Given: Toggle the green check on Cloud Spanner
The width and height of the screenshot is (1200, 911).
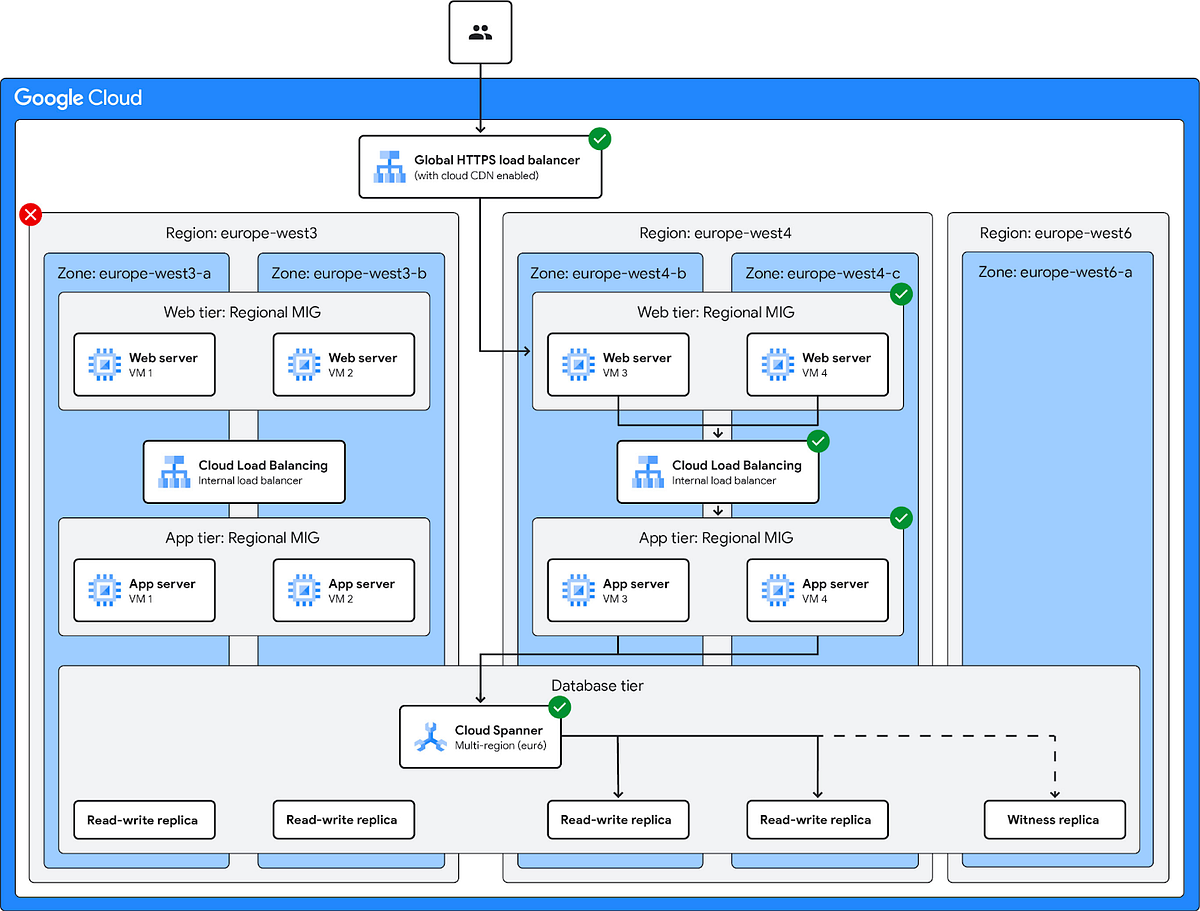Looking at the screenshot, I should [x=559, y=707].
